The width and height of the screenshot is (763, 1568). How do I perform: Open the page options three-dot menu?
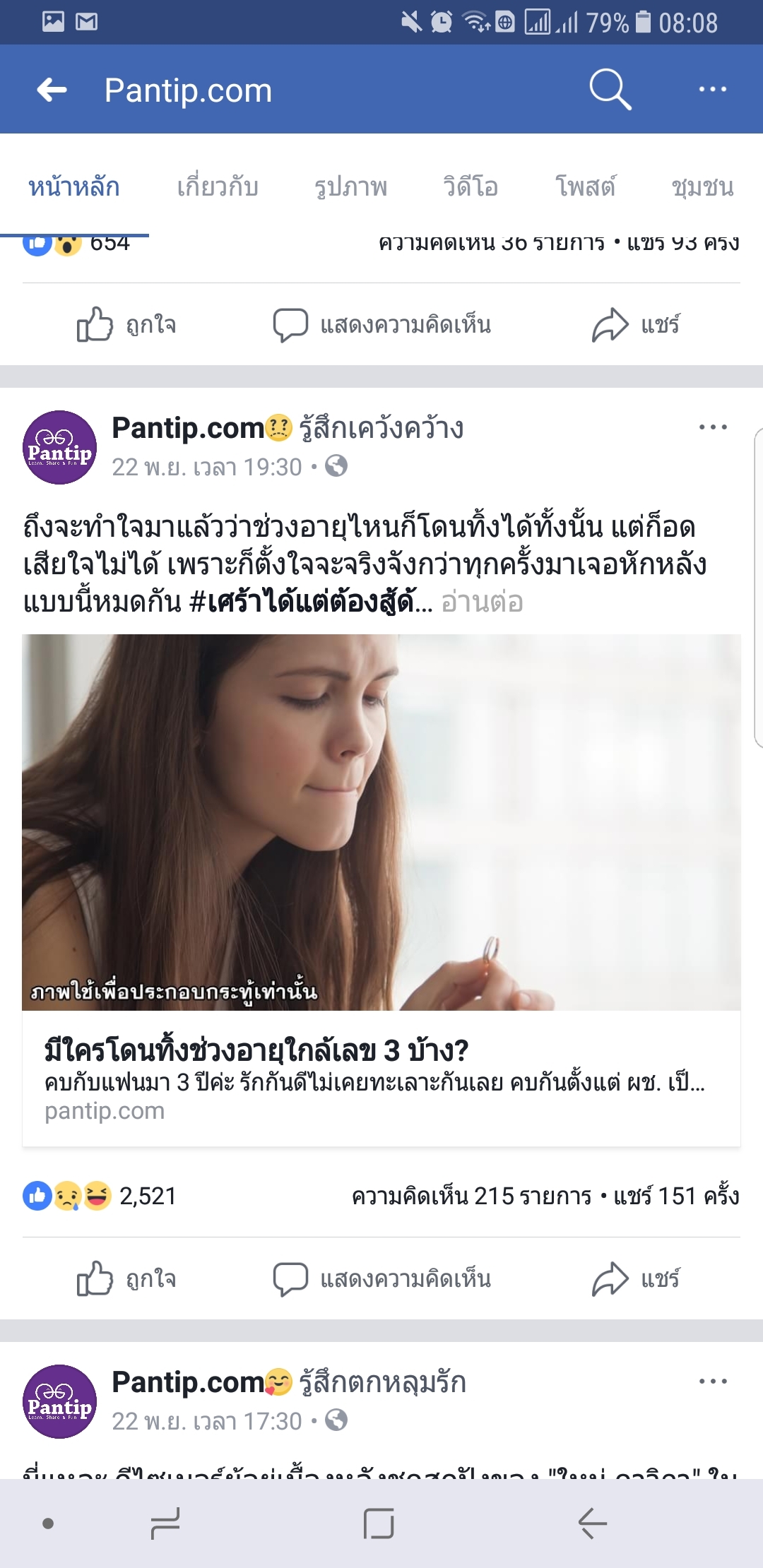coord(712,89)
